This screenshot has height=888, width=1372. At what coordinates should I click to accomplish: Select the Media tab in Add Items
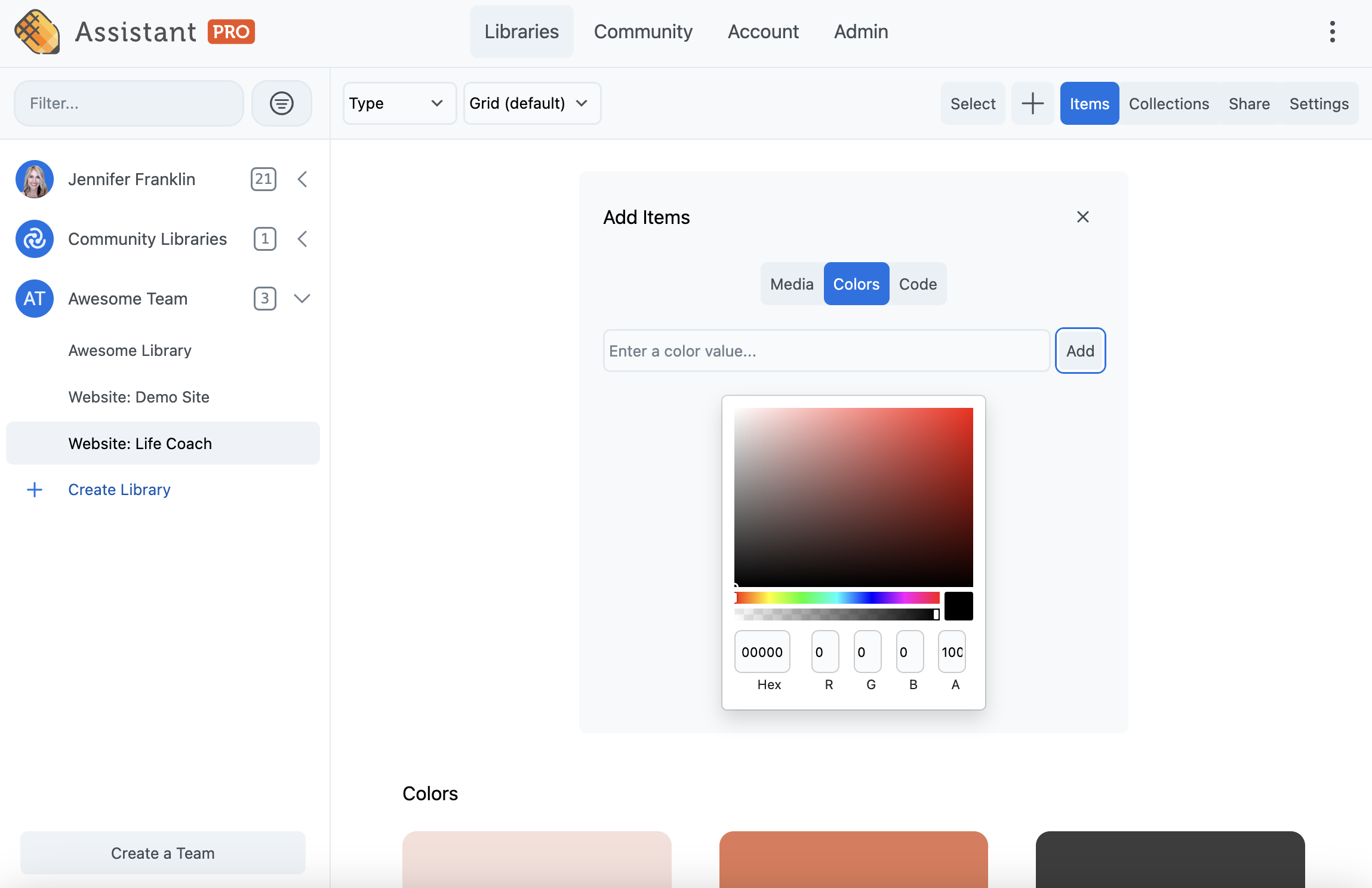[x=791, y=283]
